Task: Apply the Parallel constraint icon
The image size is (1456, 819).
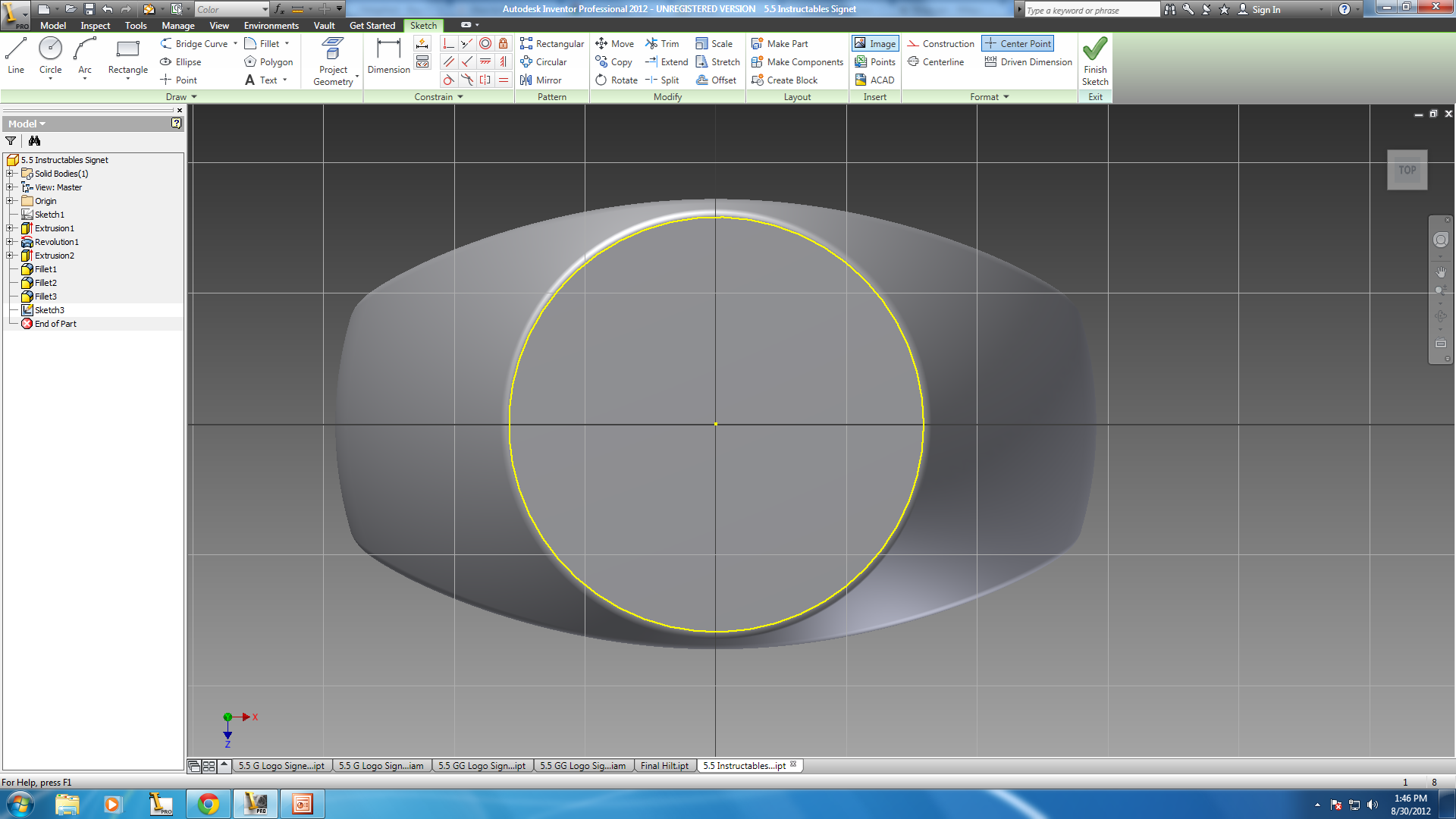Action: [x=449, y=62]
